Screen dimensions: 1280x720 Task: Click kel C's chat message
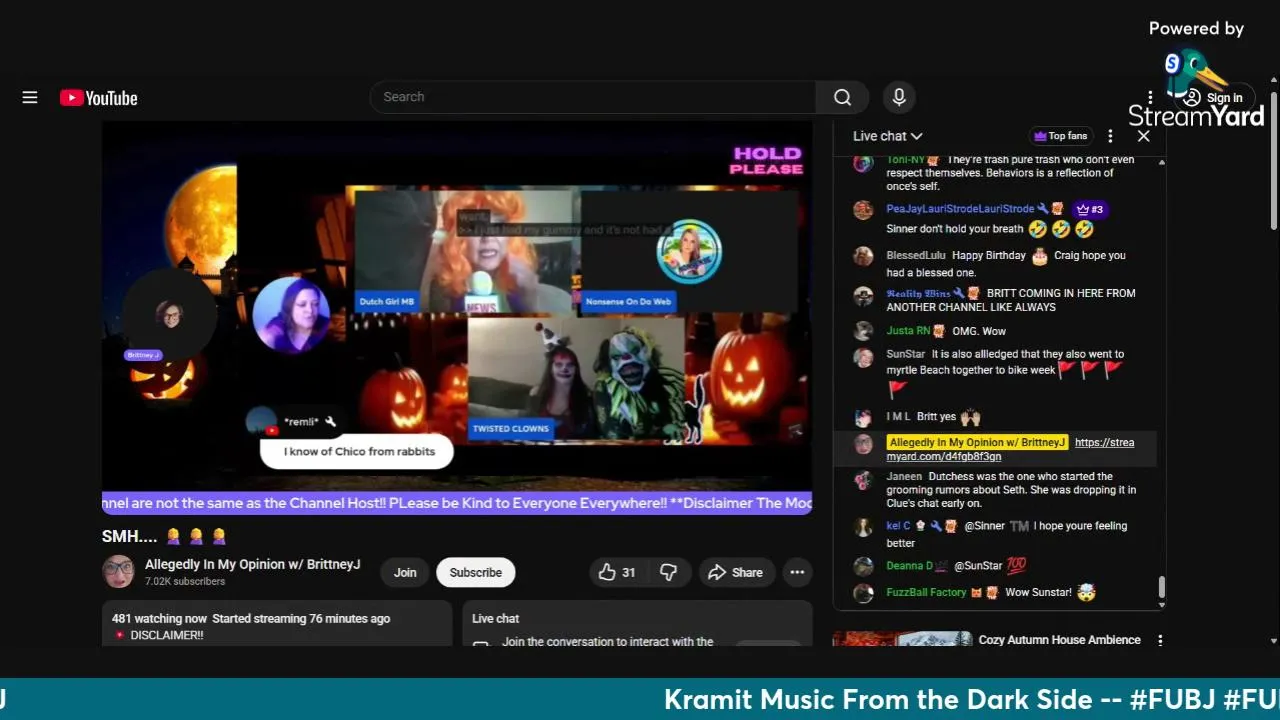pos(998,534)
